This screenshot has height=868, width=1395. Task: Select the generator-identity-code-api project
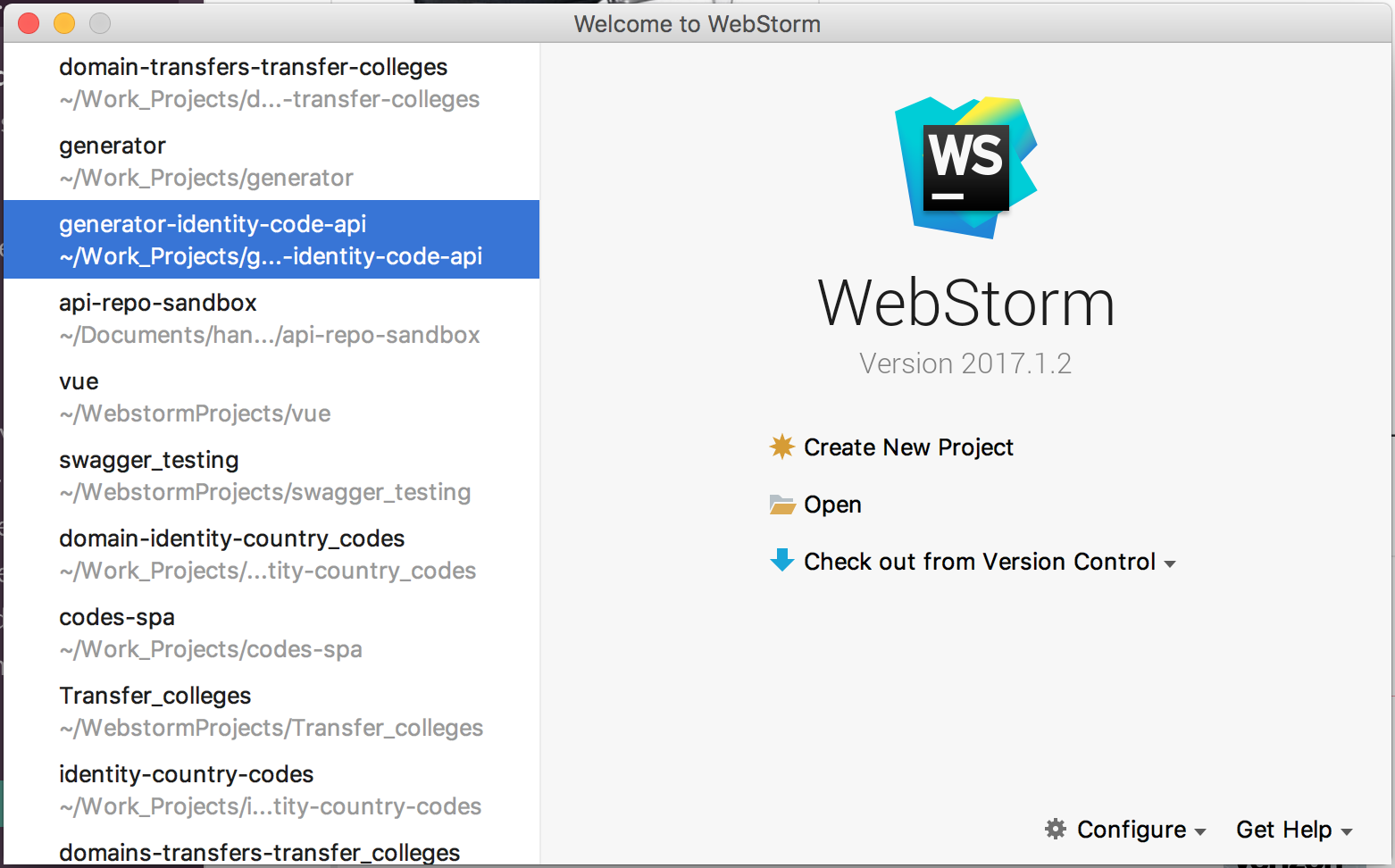click(271, 239)
